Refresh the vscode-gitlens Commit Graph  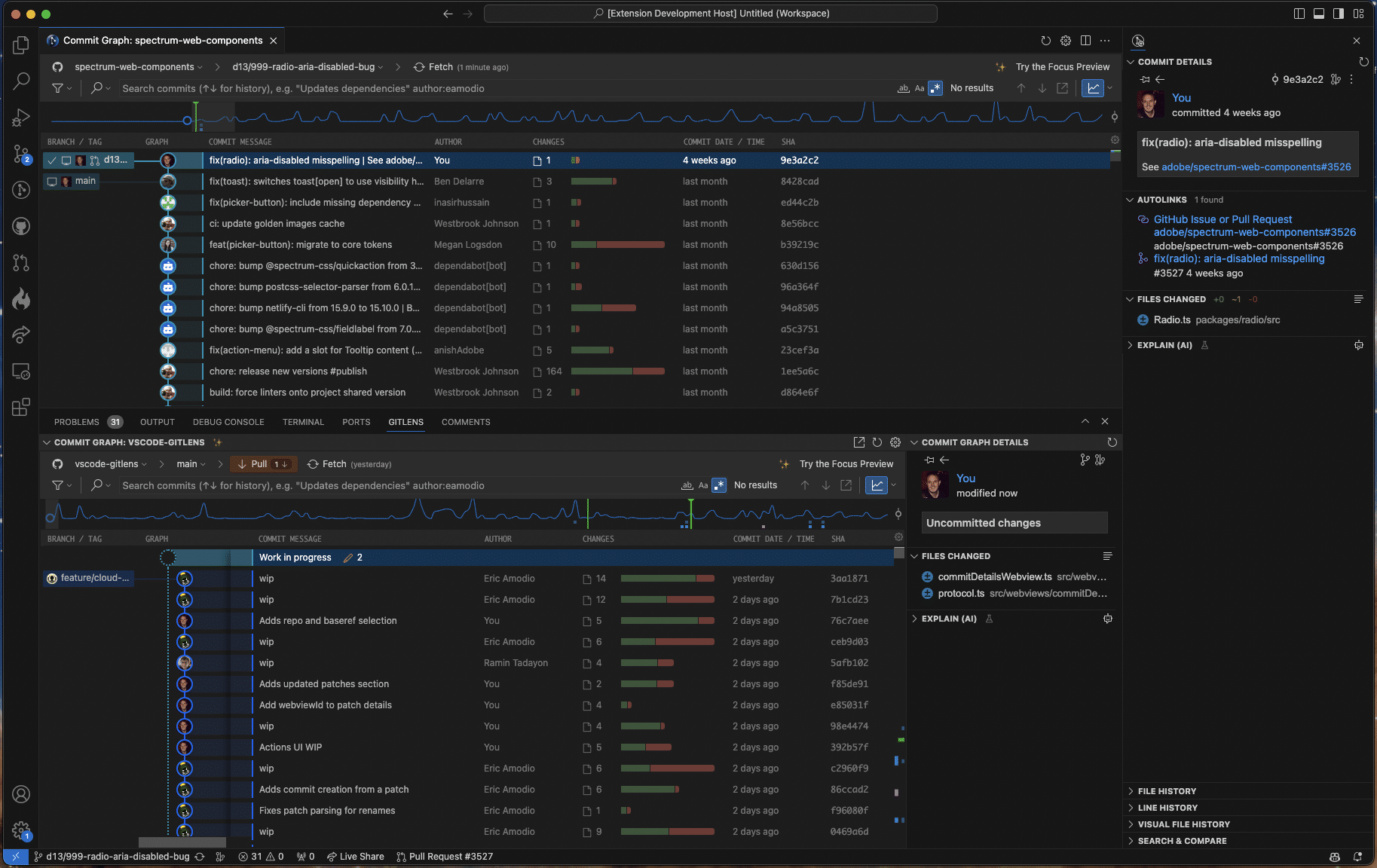tap(877, 442)
